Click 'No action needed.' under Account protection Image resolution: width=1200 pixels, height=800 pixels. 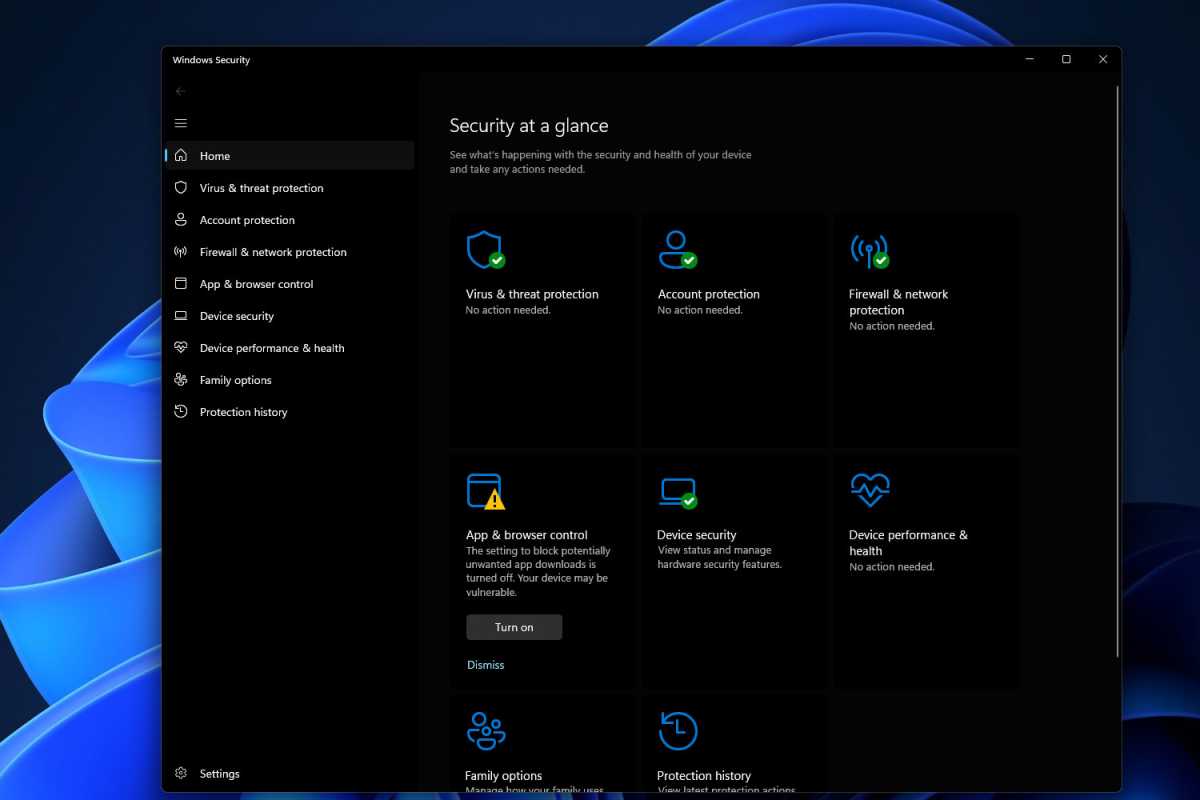[x=700, y=310]
